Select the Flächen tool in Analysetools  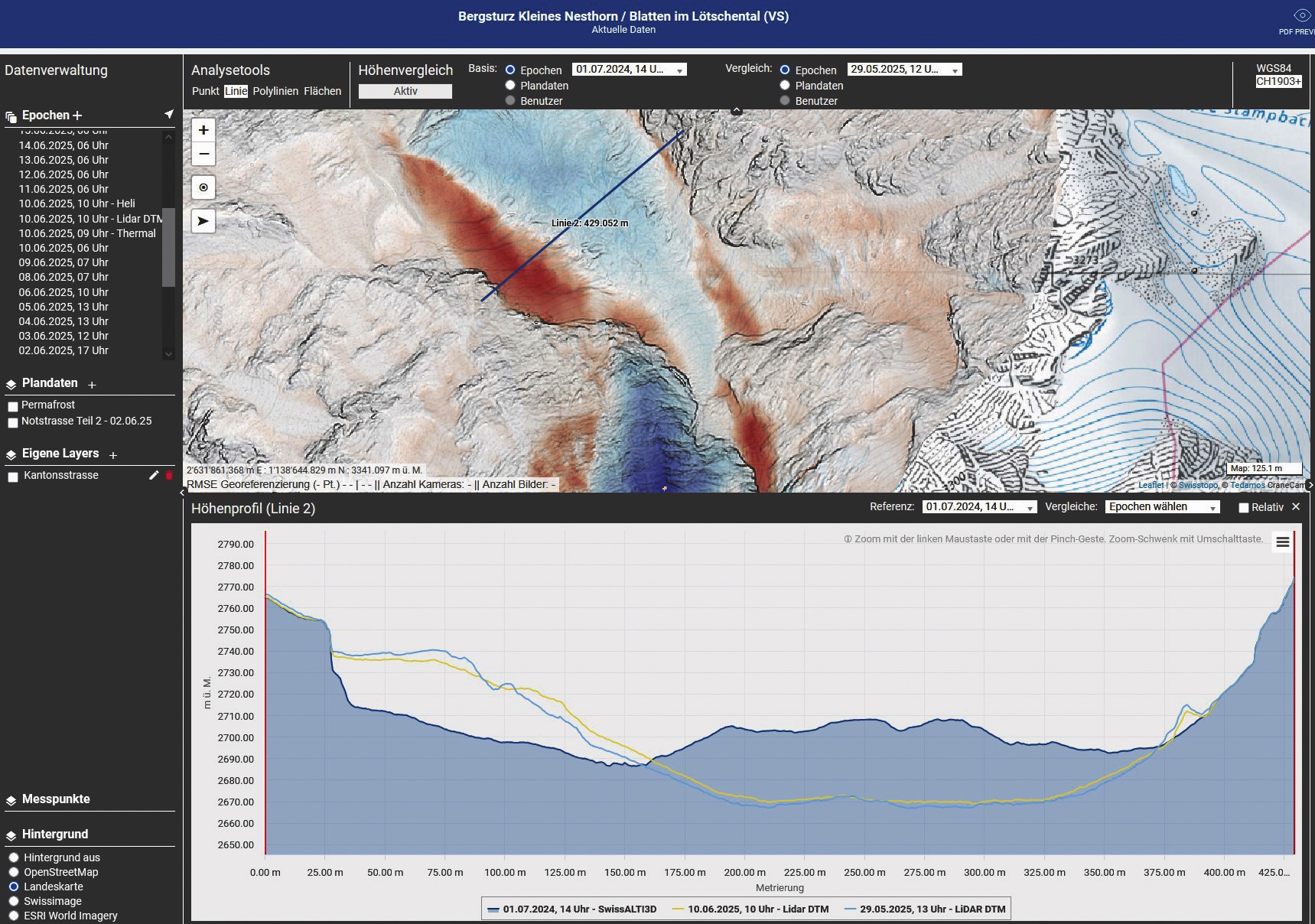pyautogui.click(x=322, y=90)
